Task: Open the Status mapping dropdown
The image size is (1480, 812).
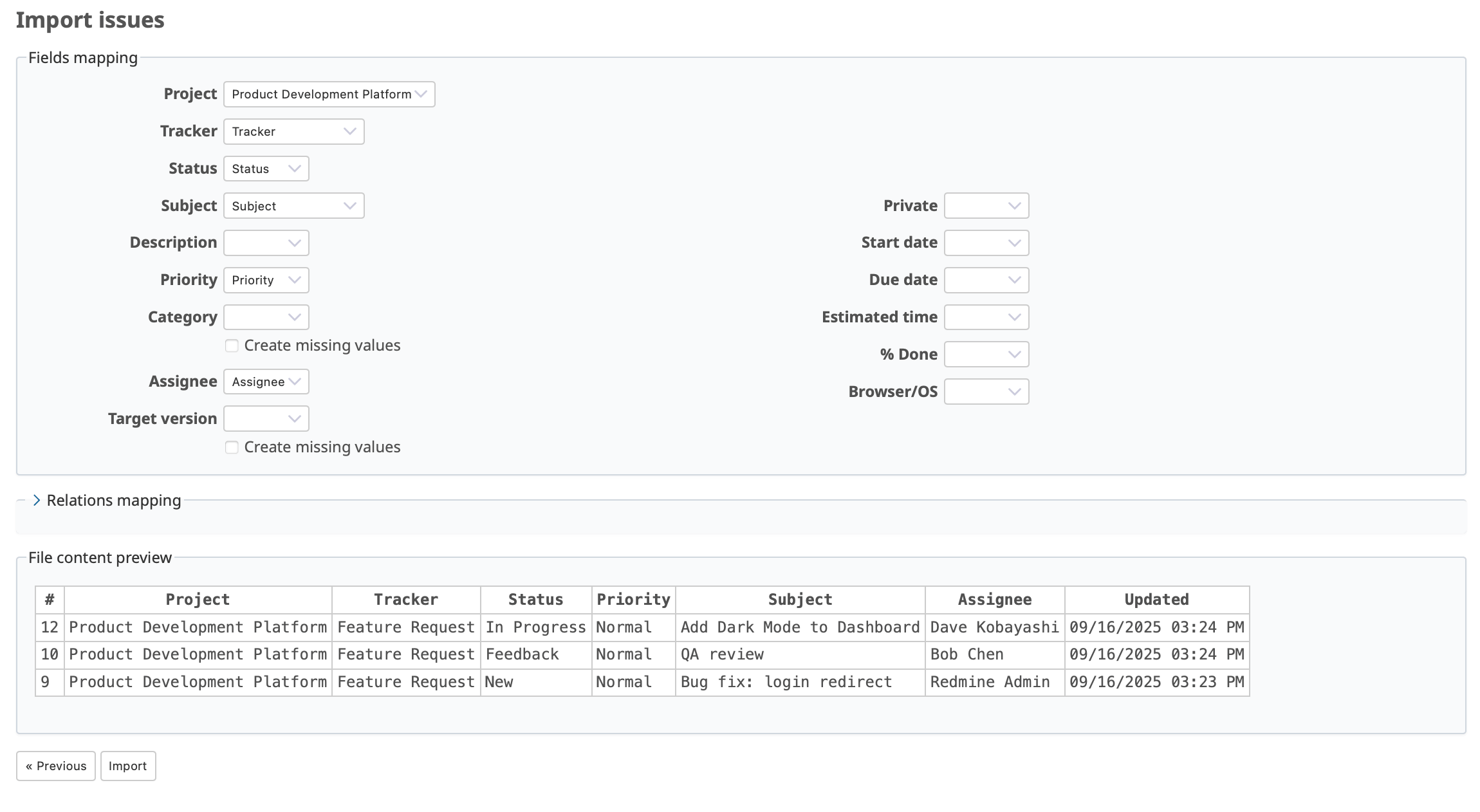Action: click(x=266, y=169)
